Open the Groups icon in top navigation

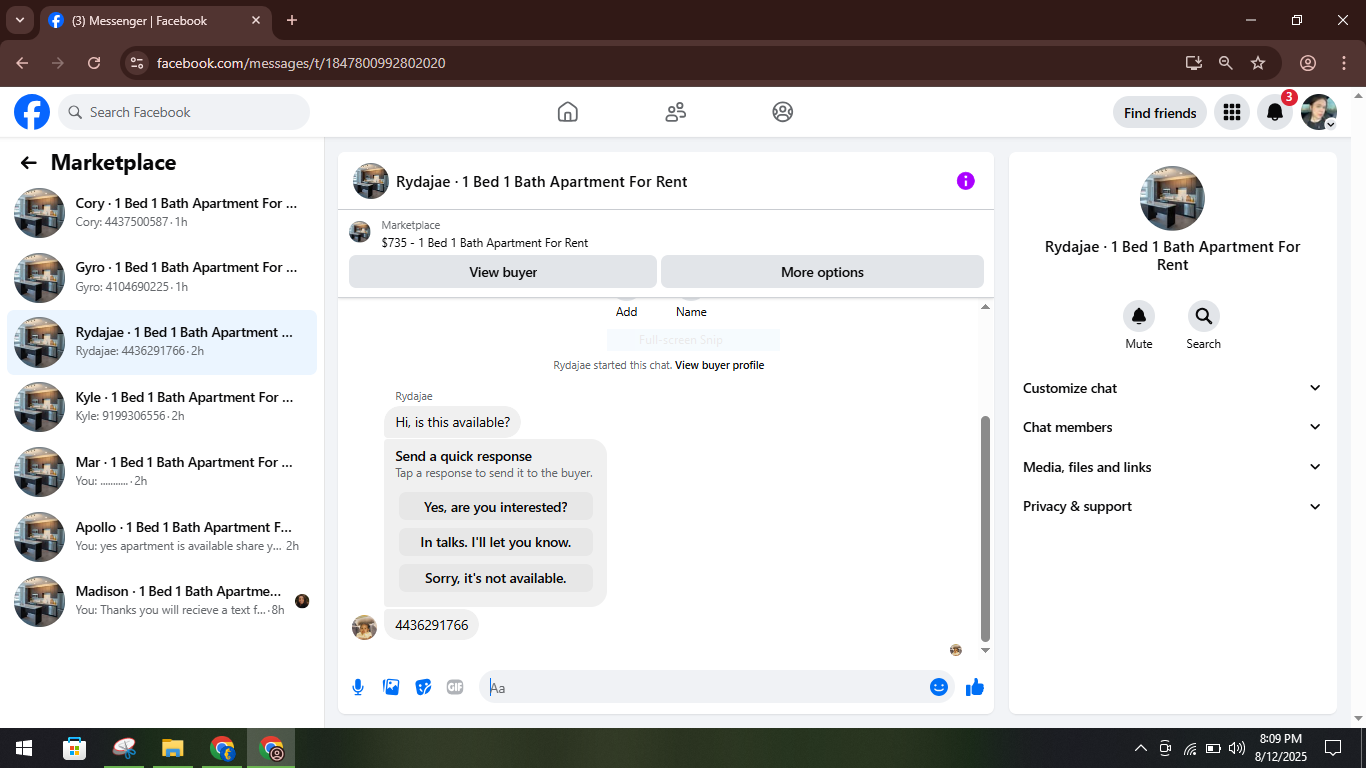tap(783, 112)
